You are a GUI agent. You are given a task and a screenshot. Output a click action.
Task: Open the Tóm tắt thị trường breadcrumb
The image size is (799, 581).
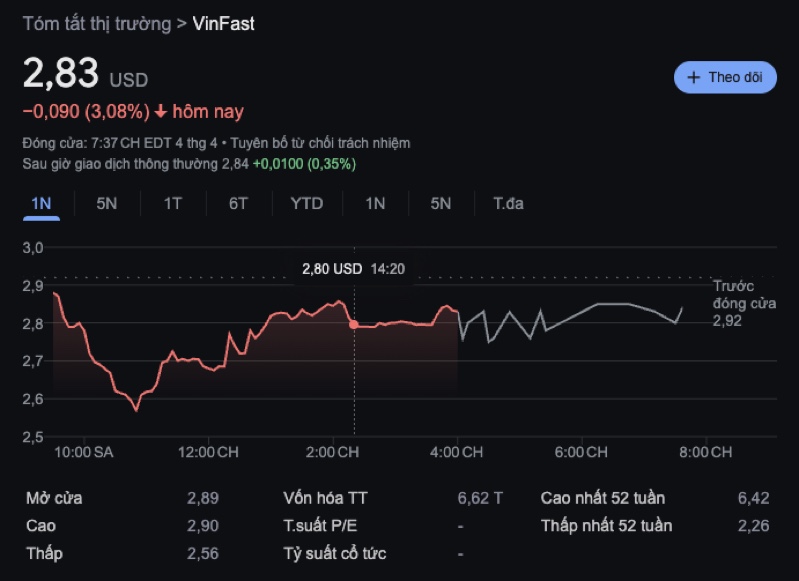97,24
